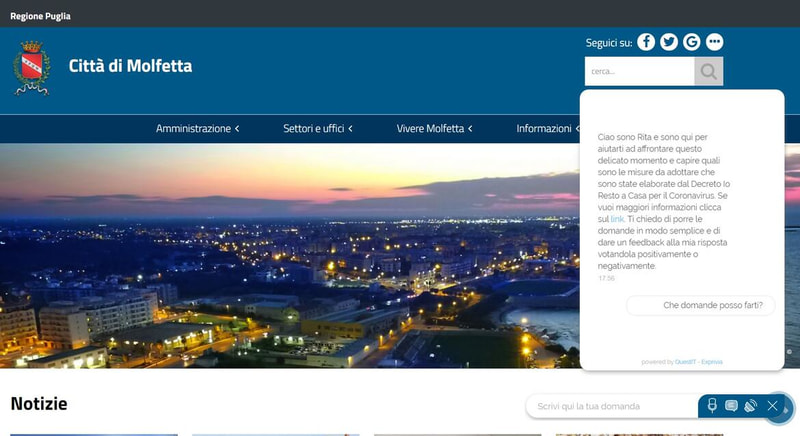Click the magnifying glass search button

point(709,71)
